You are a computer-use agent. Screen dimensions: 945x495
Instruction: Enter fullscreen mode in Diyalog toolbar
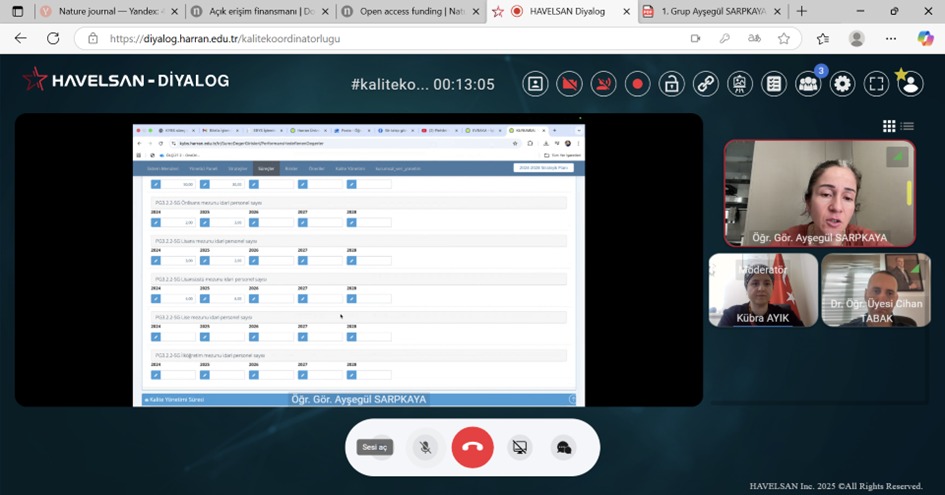tap(877, 84)
